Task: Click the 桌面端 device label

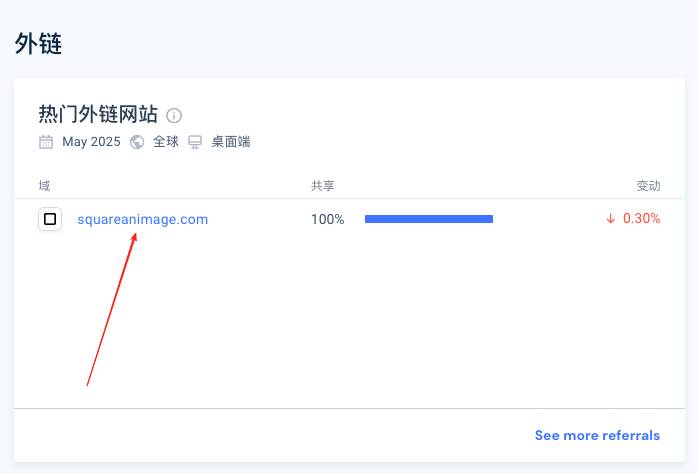Action: tap(231, 142)
